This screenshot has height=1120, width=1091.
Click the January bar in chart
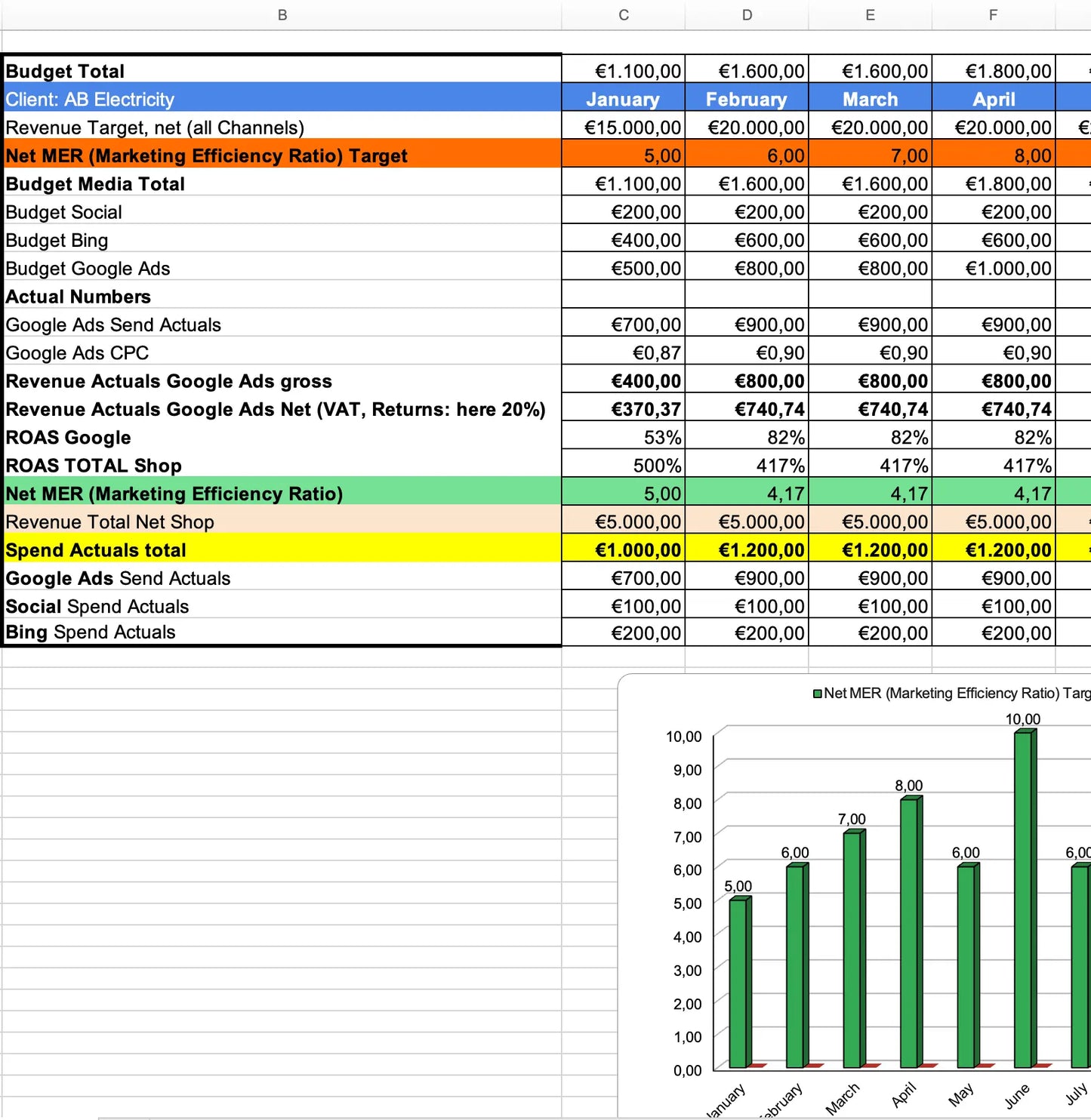click(738, 981)
